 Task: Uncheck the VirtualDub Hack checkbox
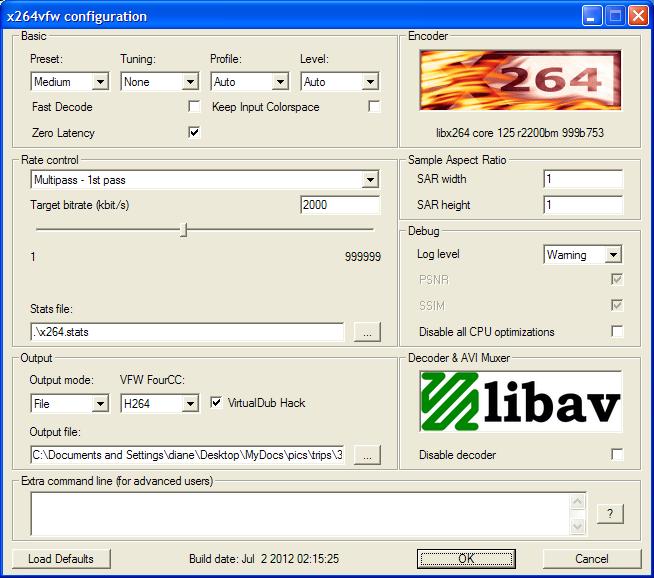(216, 402)
